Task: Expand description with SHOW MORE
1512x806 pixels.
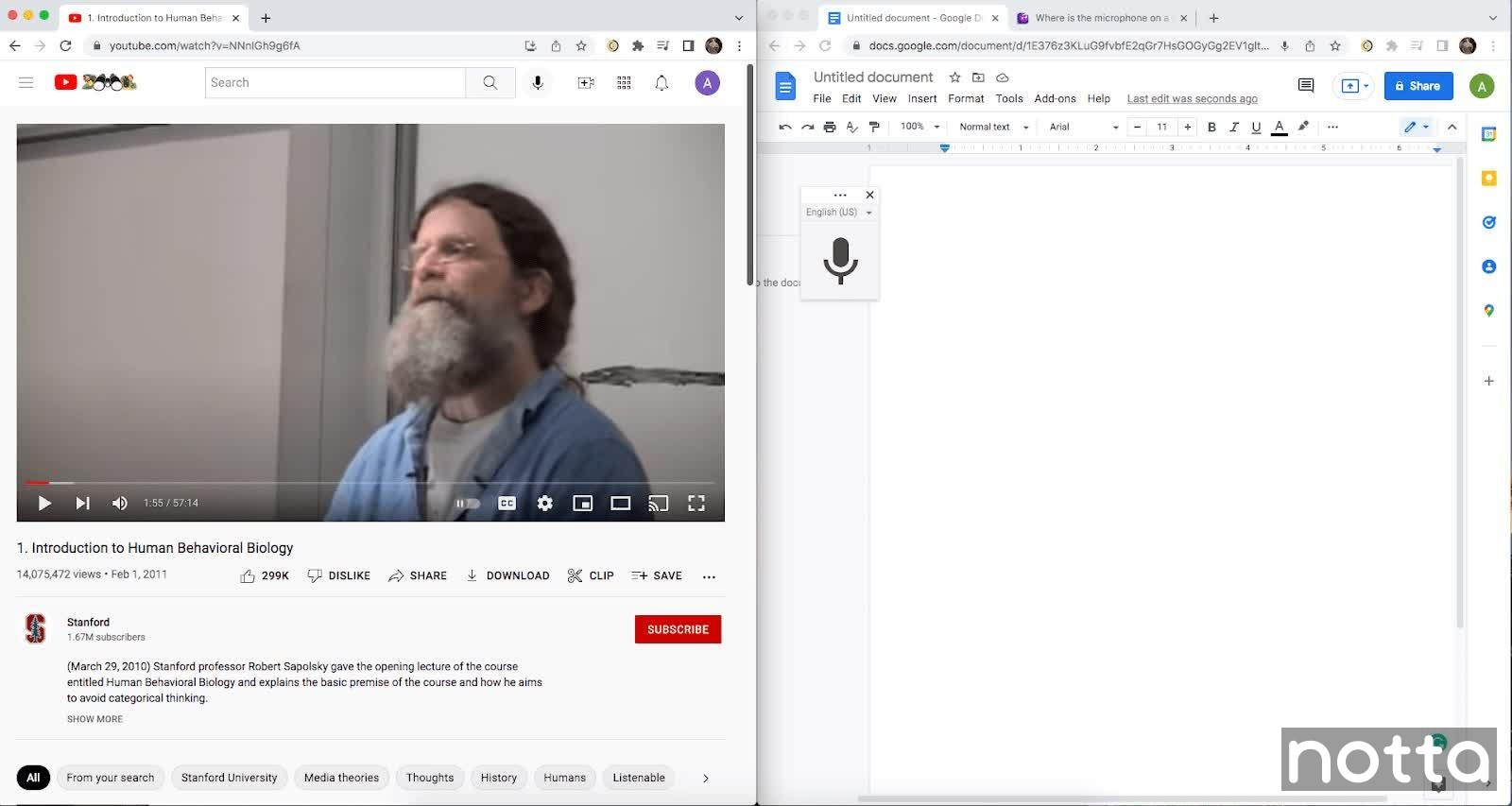Action: 94,719
